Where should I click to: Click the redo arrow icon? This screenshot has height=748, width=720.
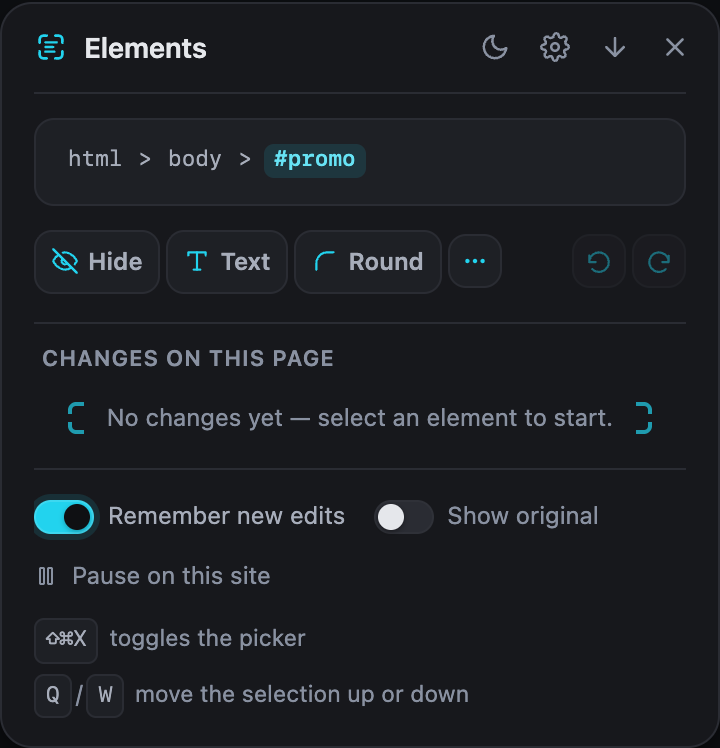[x=659, y=261]
